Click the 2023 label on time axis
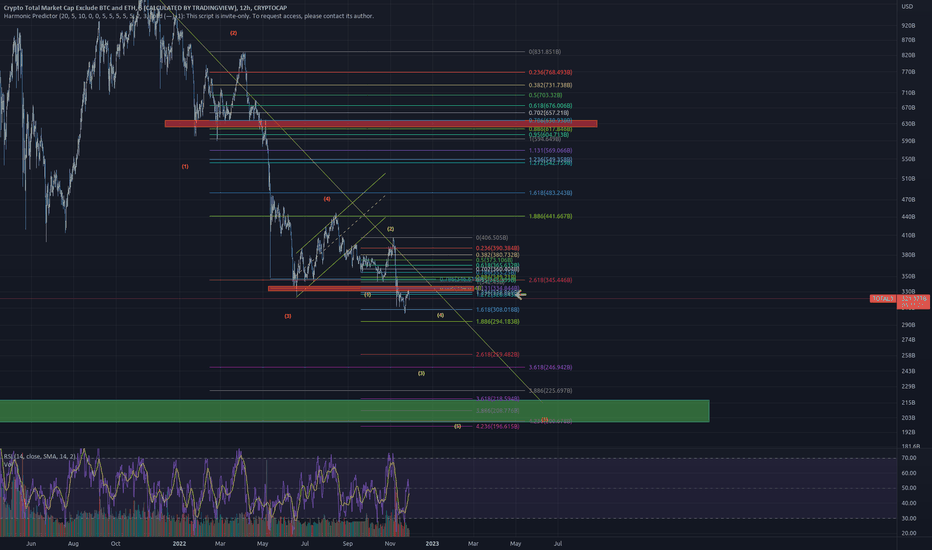932x550 pixels. click(432, 543)
